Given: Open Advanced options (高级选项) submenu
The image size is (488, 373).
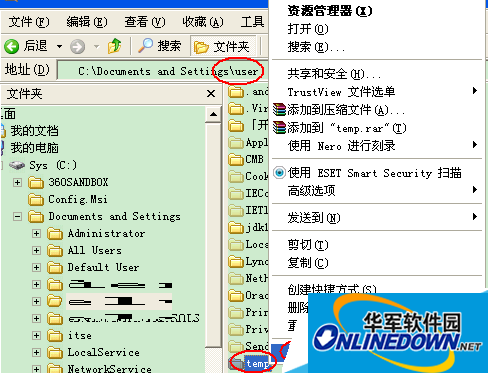Looking at the screenshot, I should 377,191.
